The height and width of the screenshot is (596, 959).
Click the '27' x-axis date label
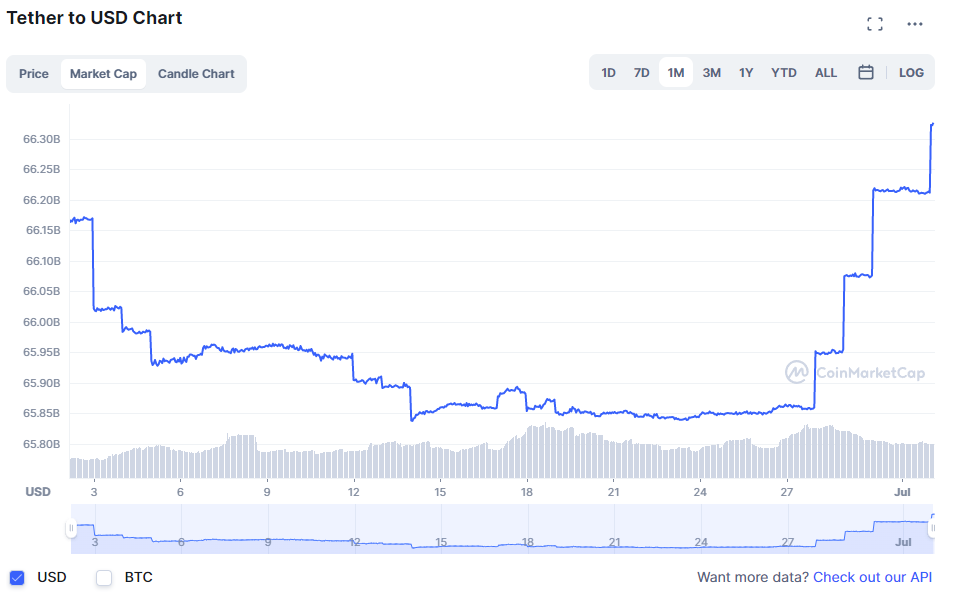(787, 492)
